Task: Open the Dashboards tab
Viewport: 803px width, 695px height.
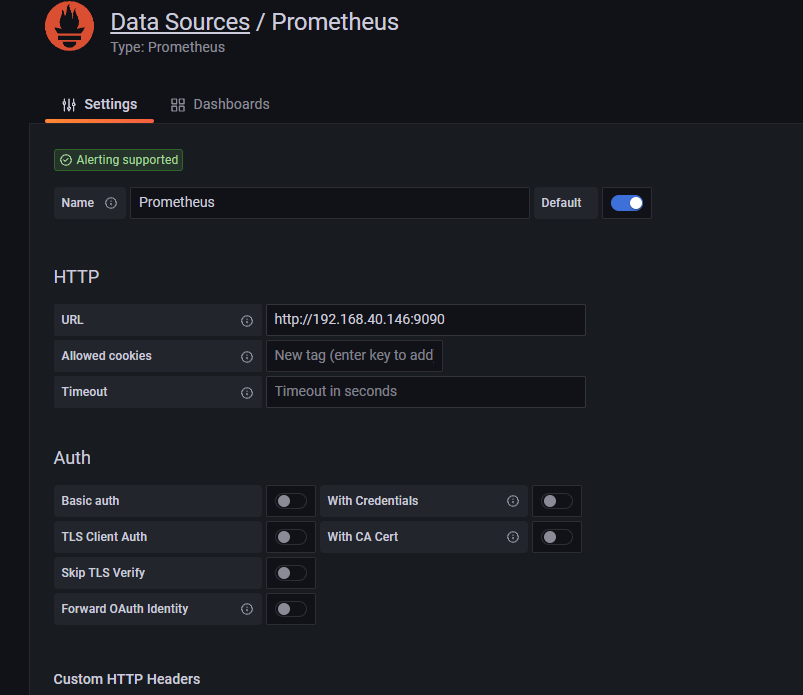Action: coord(220,104)
